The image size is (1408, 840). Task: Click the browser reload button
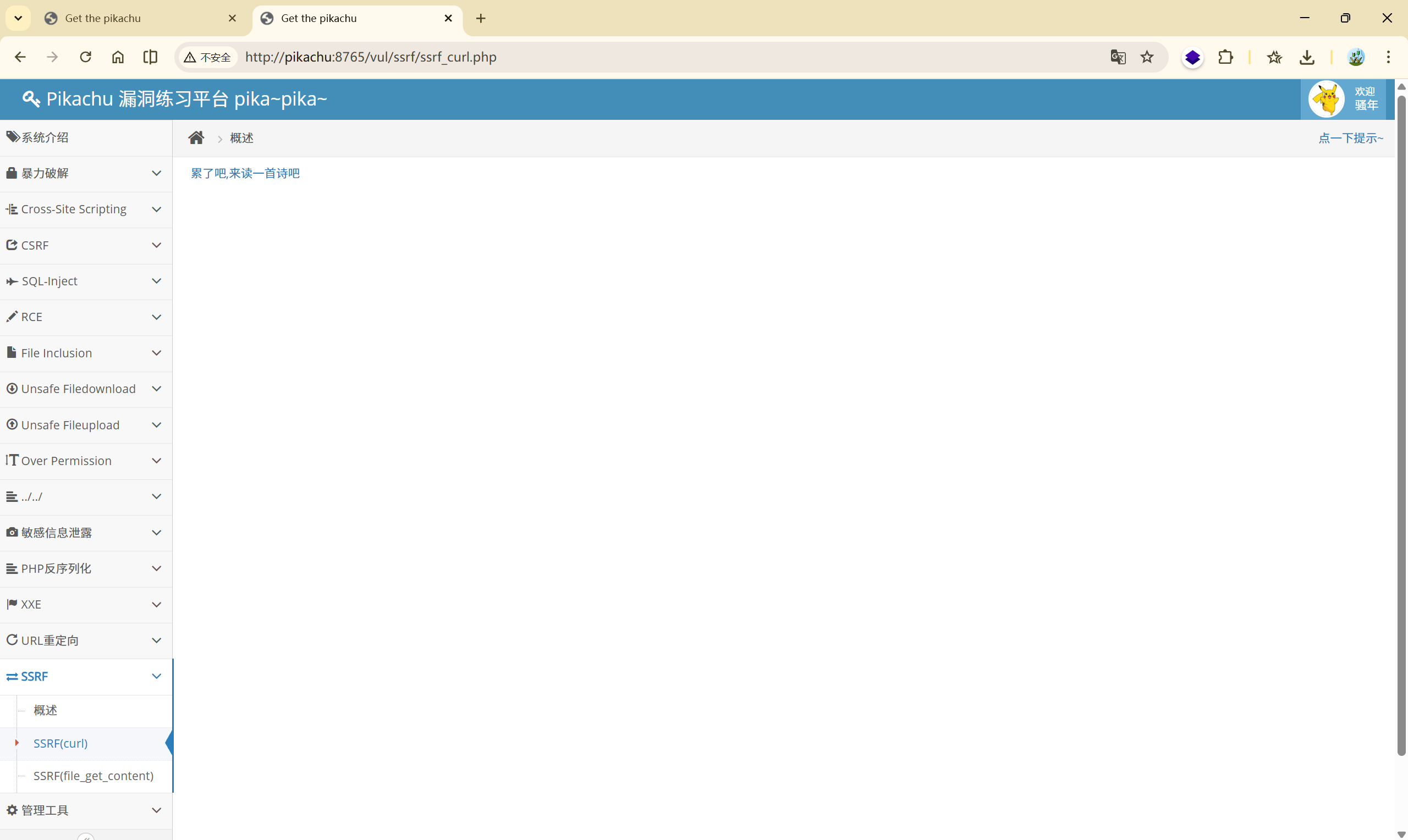coord(85,57)
